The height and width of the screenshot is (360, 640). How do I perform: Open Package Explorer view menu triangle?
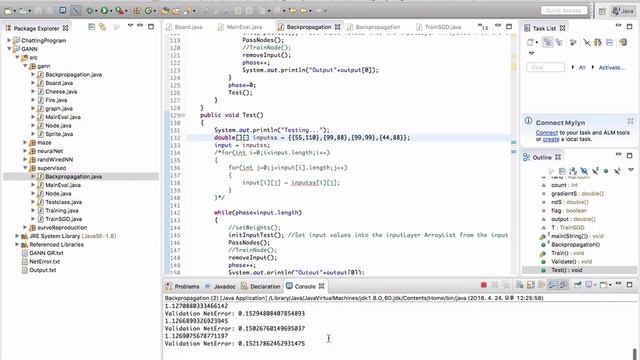coord(130,26)
